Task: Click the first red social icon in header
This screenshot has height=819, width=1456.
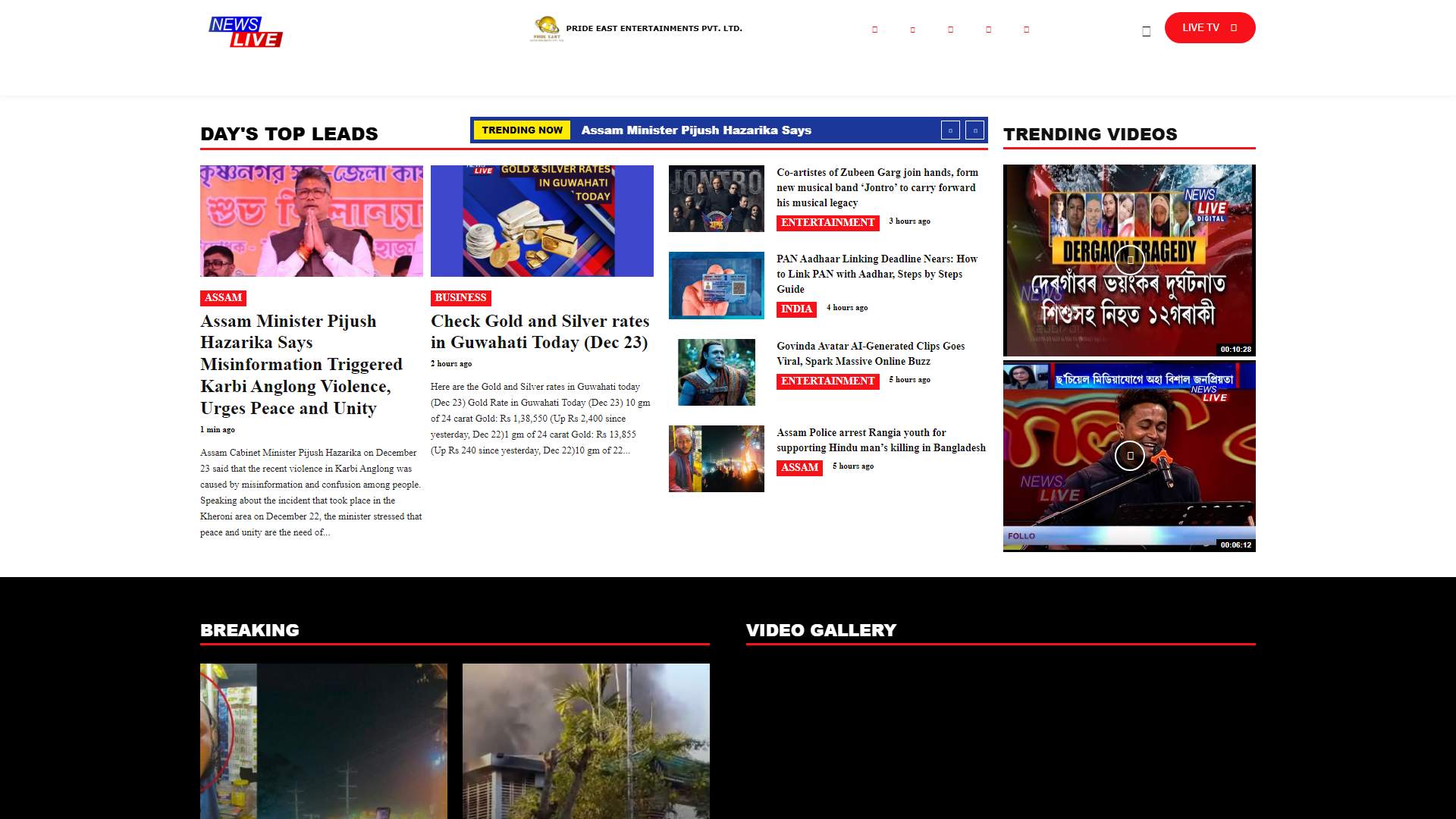Action: pyautogui.click(x=874, y=30)
